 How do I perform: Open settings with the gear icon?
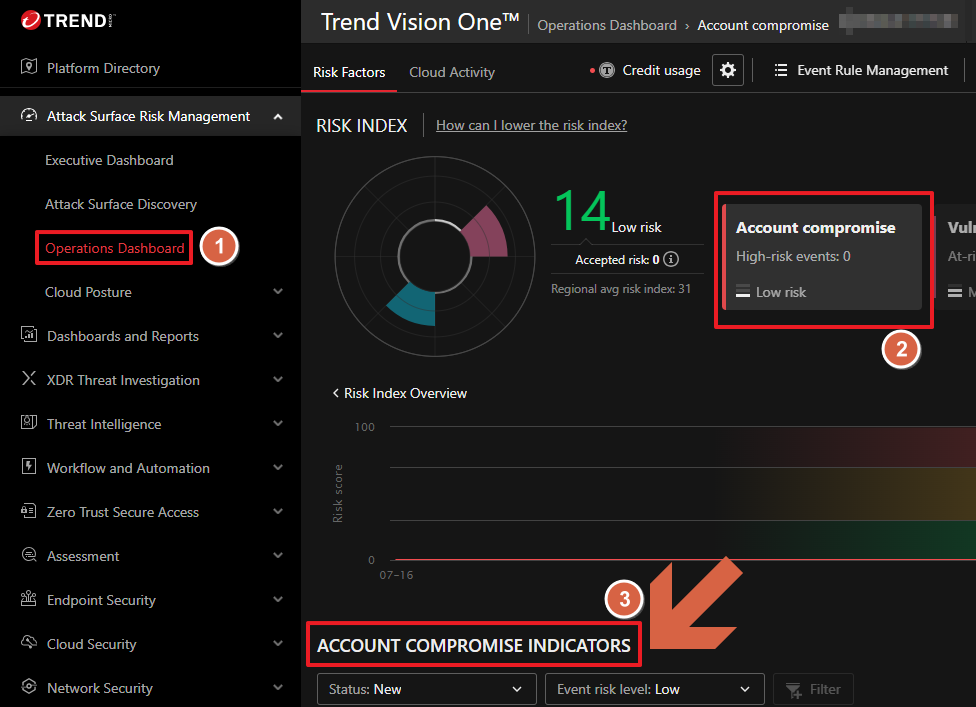point(728,71)
